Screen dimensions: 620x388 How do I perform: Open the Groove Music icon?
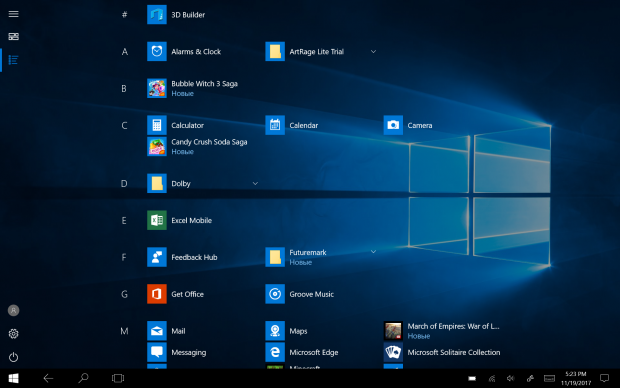275,294
